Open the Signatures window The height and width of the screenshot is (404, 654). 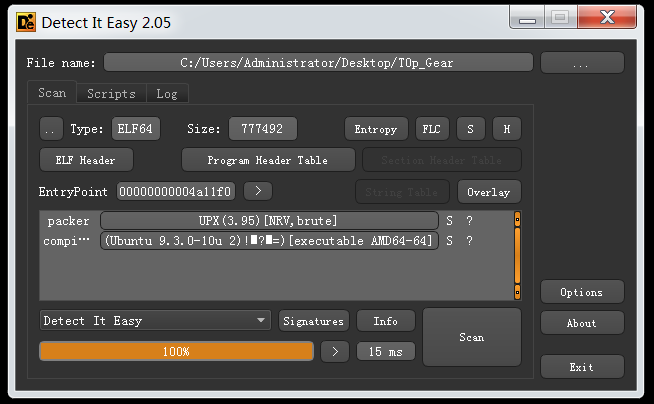[314, 321]
